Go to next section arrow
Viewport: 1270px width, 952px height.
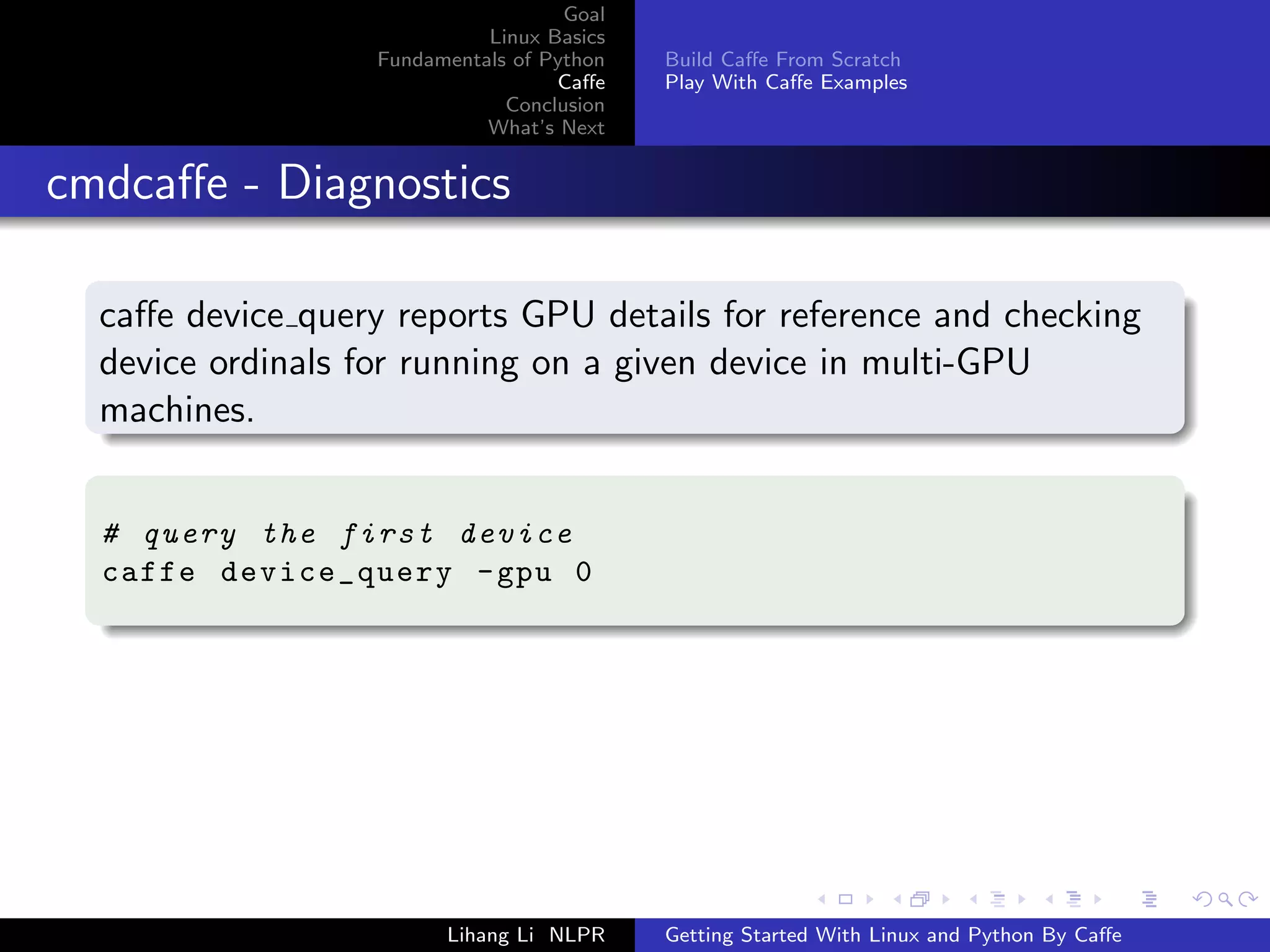pyautogui.click(x=1098, y=899)
